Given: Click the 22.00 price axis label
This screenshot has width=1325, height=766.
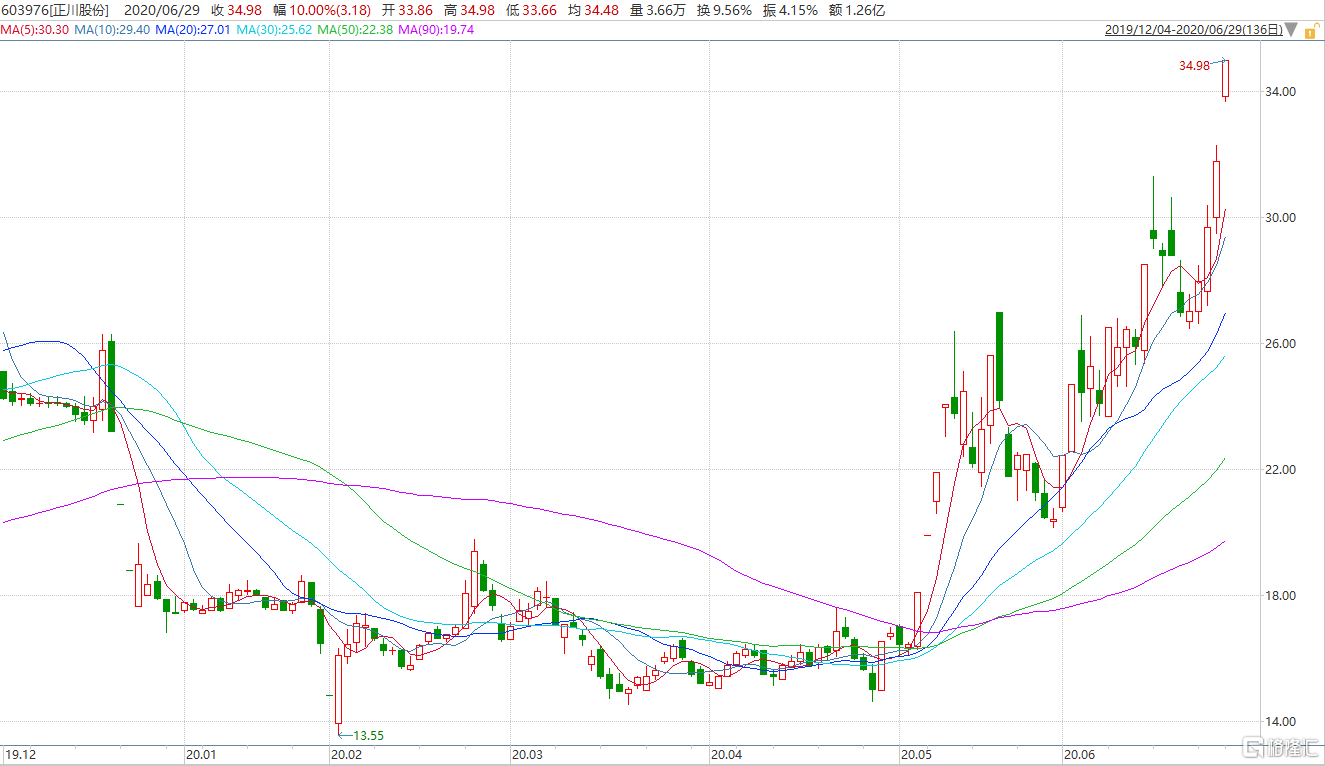Looking at the screenshot, I should click(x=1280, y=470).
